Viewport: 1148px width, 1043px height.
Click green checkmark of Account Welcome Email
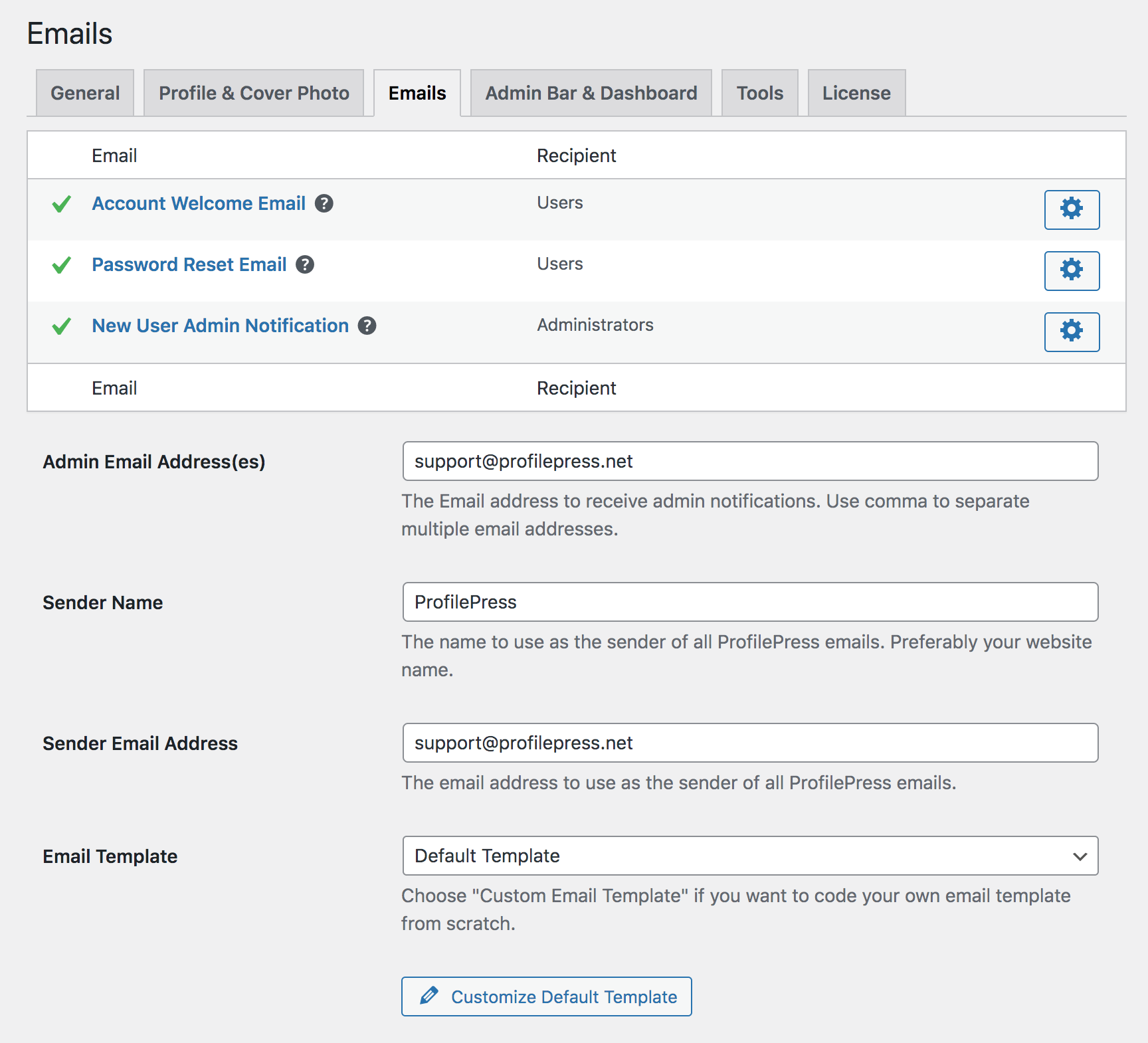coord(62,204)
